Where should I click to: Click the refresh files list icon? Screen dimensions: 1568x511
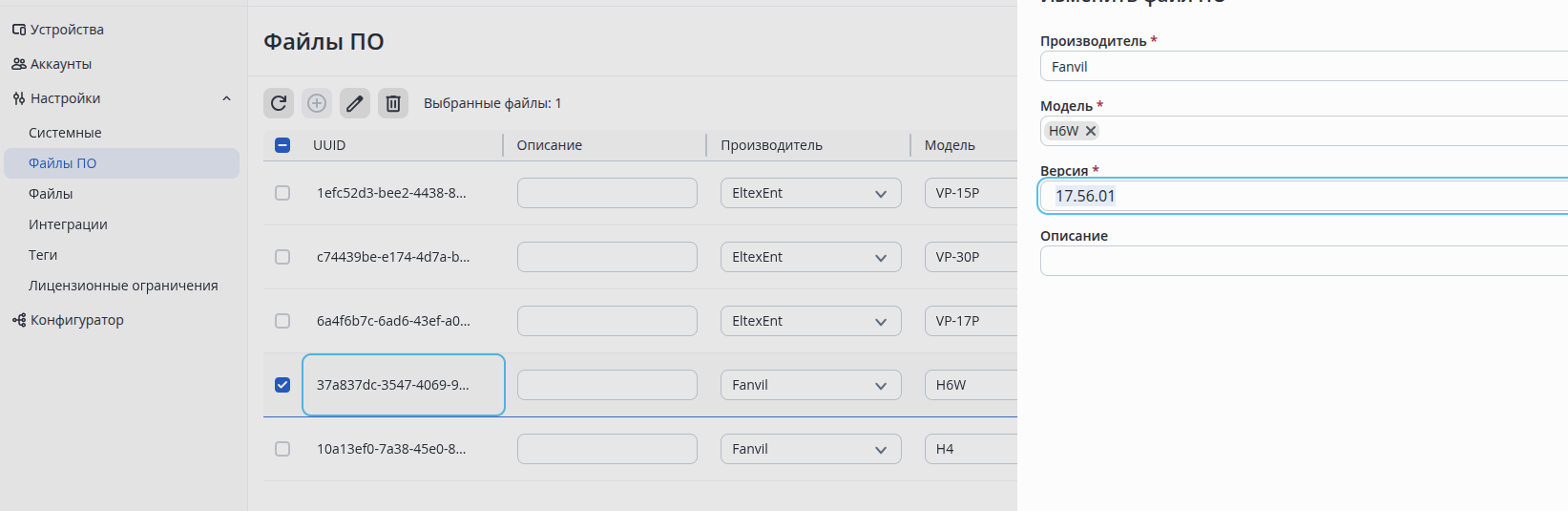[x=279, y=103]
